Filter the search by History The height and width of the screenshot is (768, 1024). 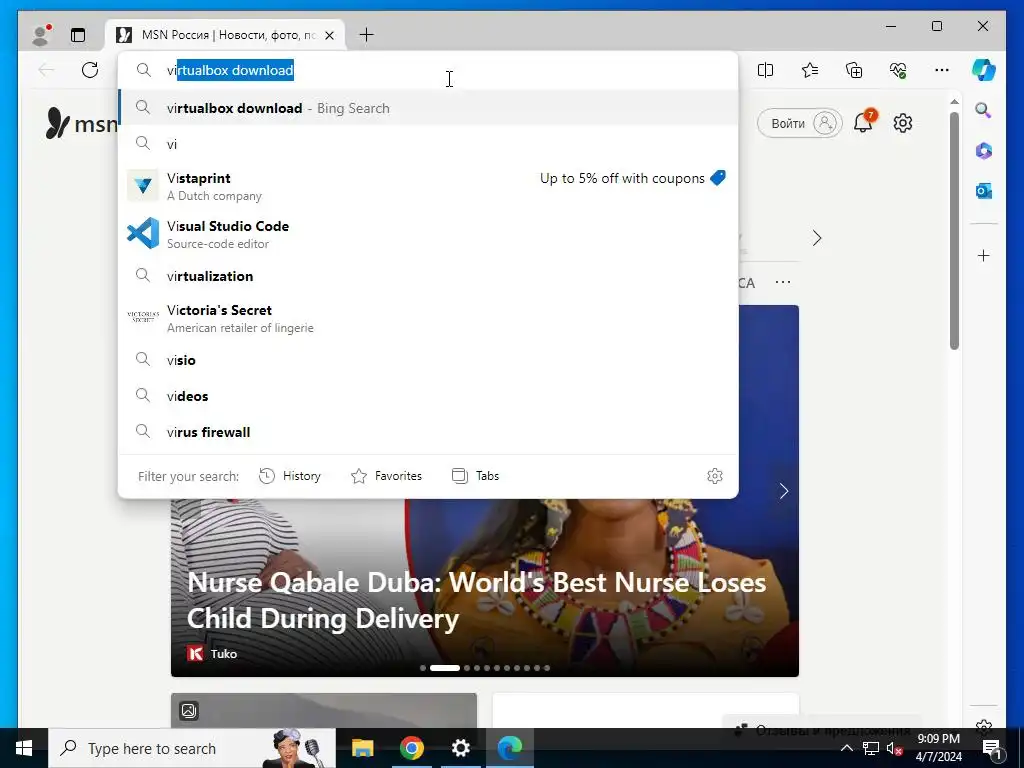pyautogui.click(x=290, y=476)
